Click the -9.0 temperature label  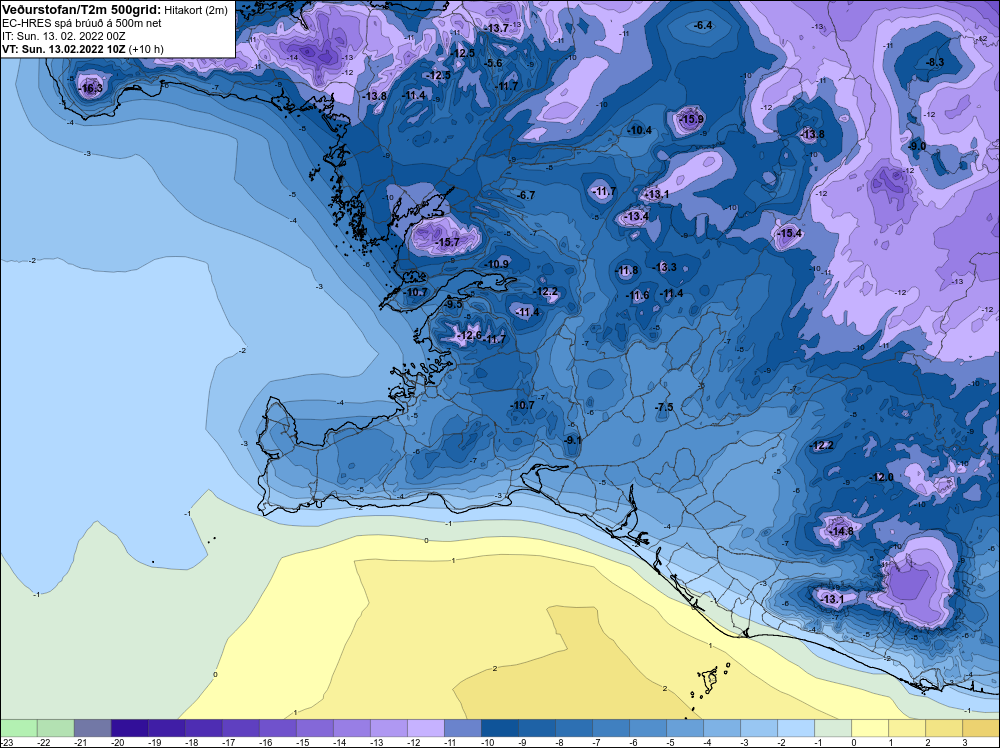[x=916, y=147]
